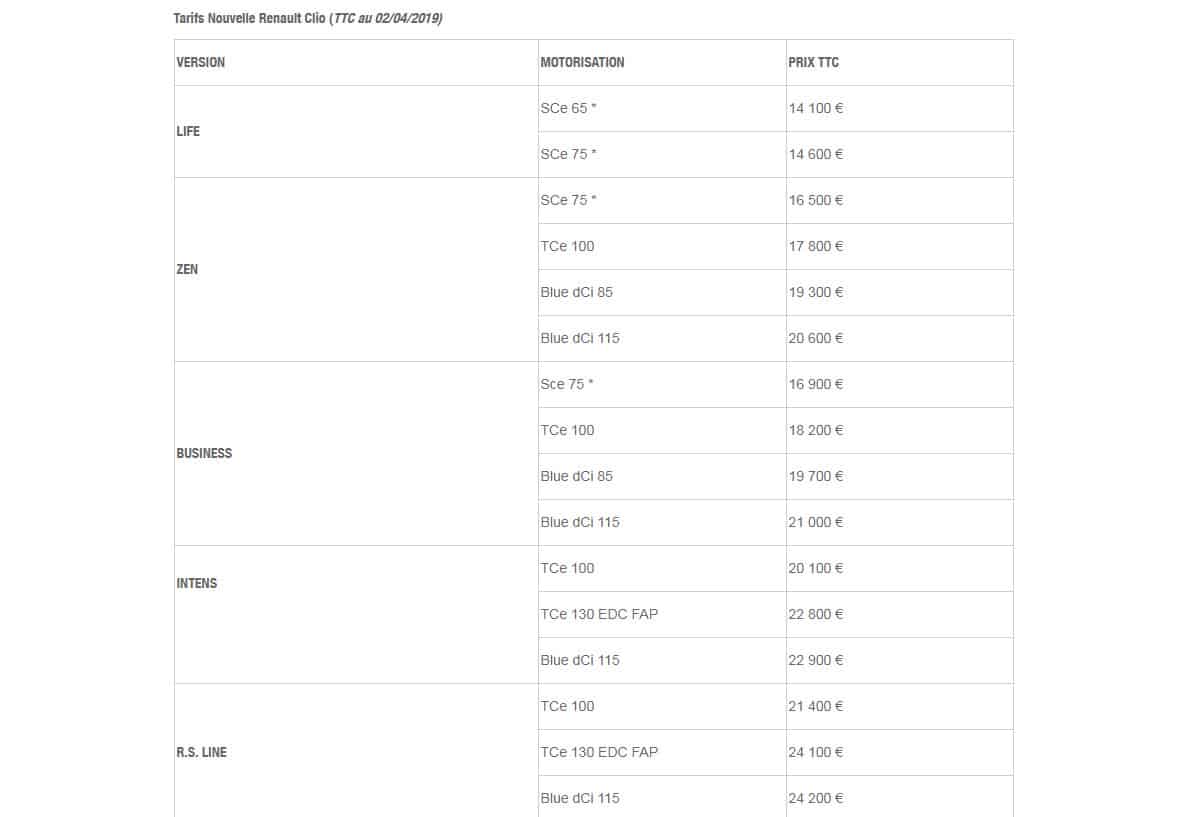The width and height of the screenshot is (1200, 817).
Task: Click the LIFE version cell
Action: point(356,131)
